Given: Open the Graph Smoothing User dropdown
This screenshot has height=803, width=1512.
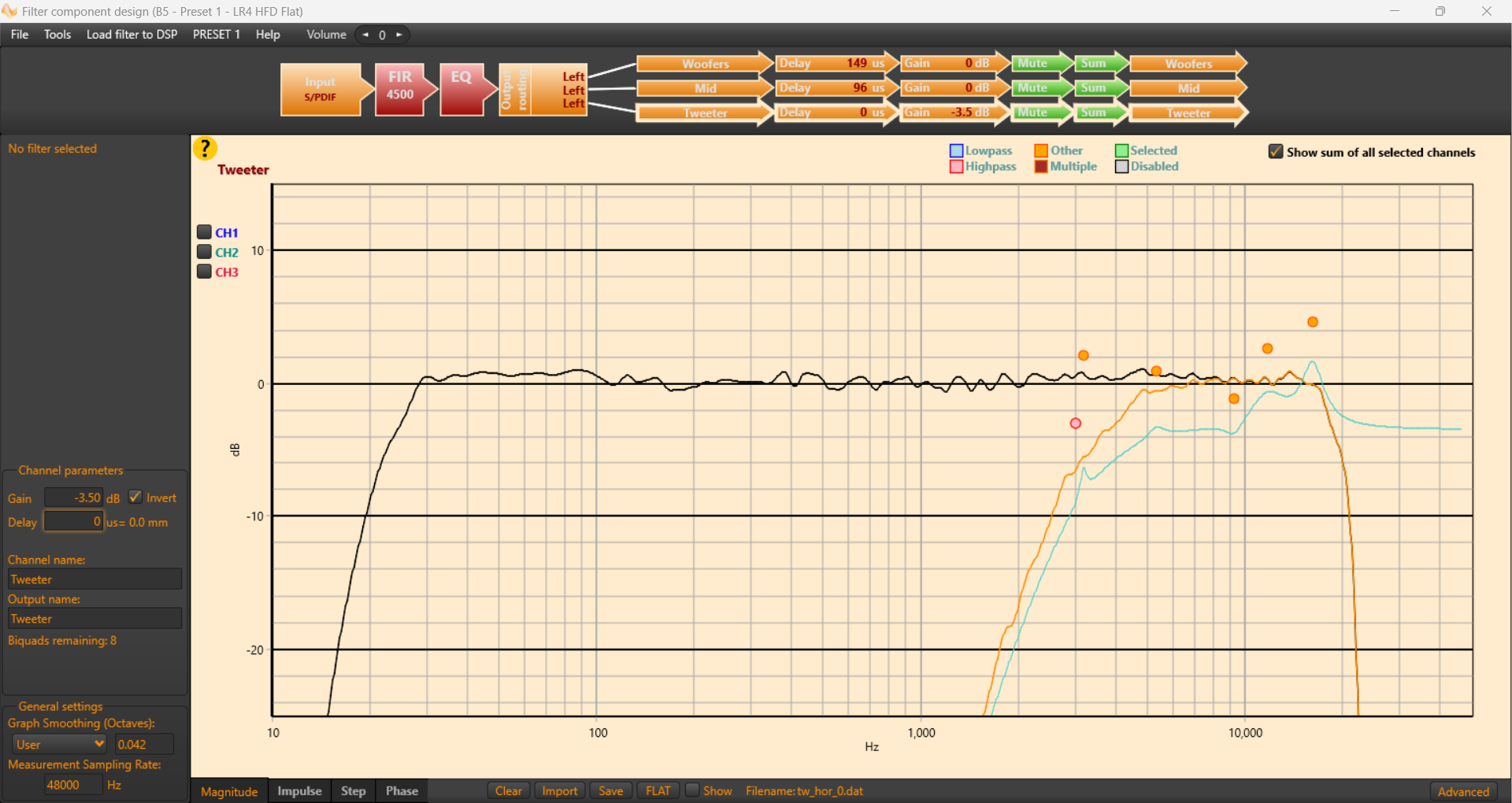Looking at the screenshot, I should coord(60,744).
